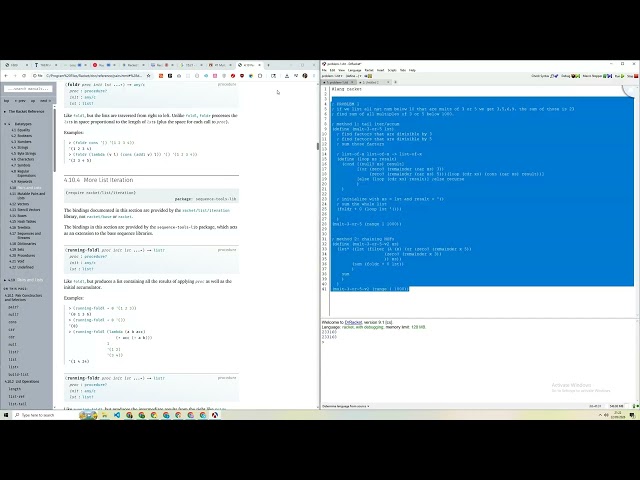The height and width of the screenshot is (480, 640).
Task: Click the 'DrRacket' link in the welcome message
Action: pyautogui.click(x=353, y=322)
